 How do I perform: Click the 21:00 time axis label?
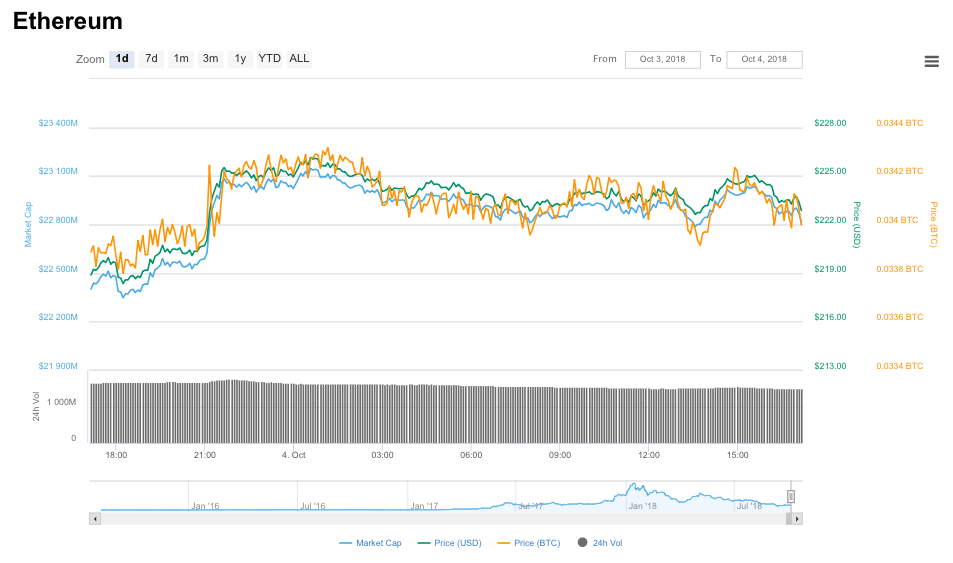pyautogui.click(x=205, y=455)
